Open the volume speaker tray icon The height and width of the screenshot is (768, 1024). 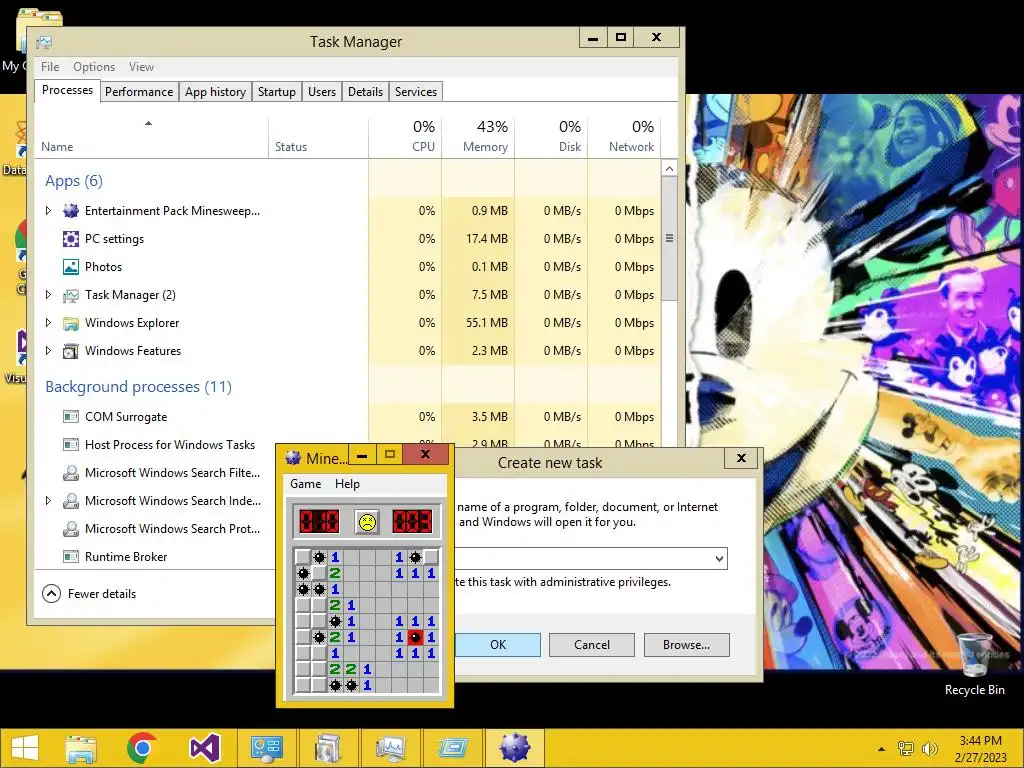tap(929, 748)
